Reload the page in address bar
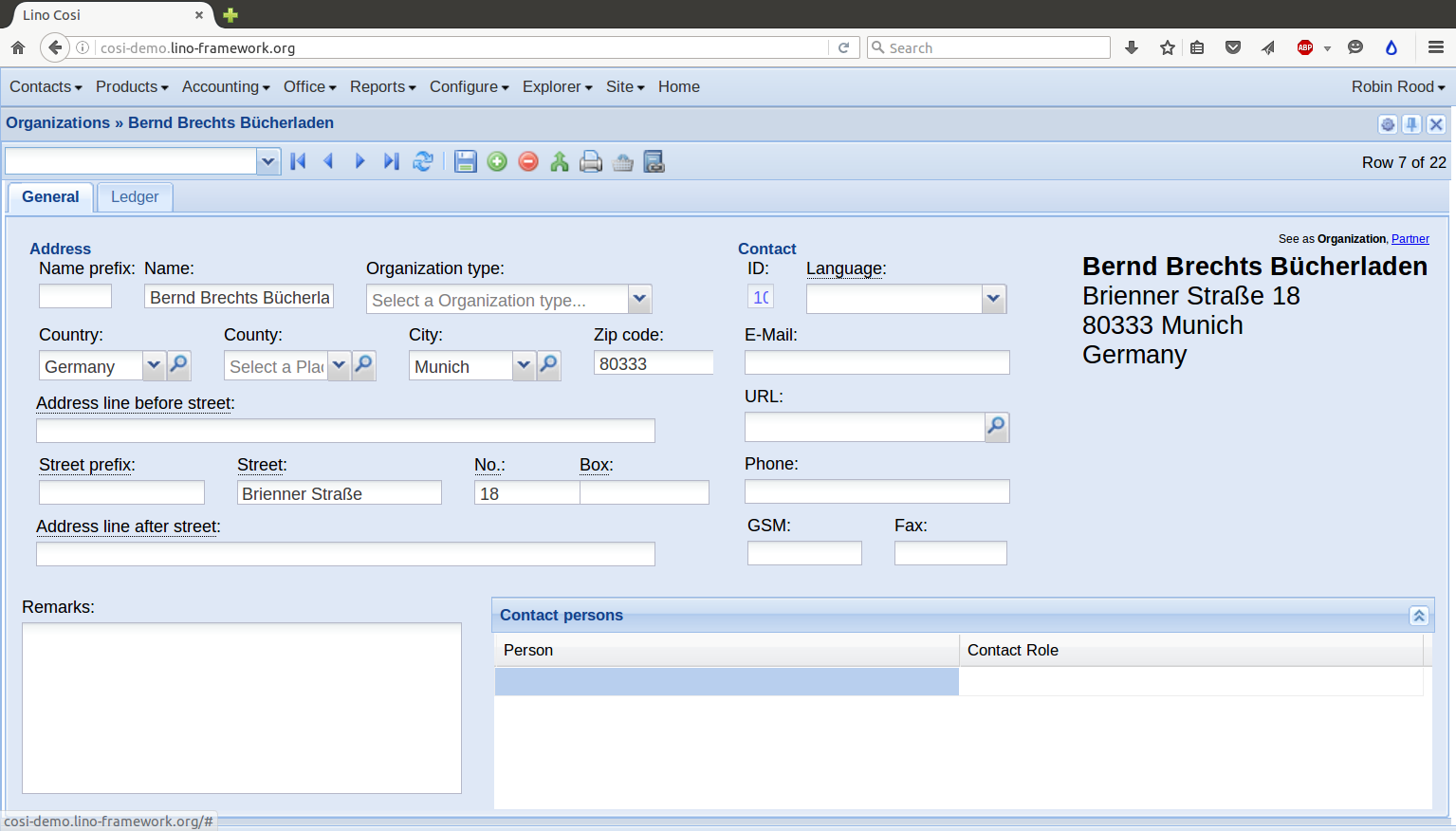The width and height of the screenshot is (1456, 831). coord(843,47)
